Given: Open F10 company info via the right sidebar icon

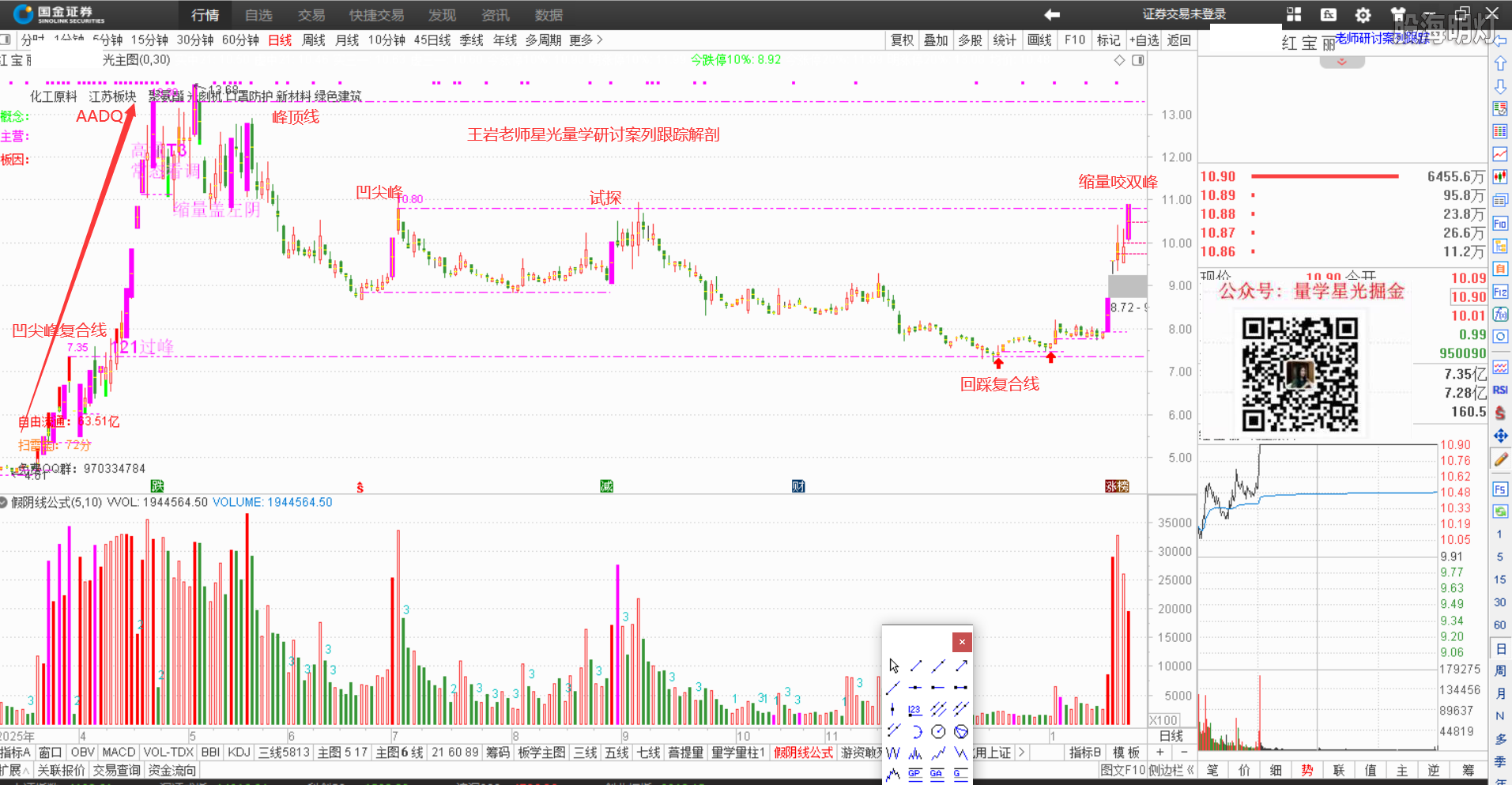Looking at the screenshot, I should point(1499,223).
